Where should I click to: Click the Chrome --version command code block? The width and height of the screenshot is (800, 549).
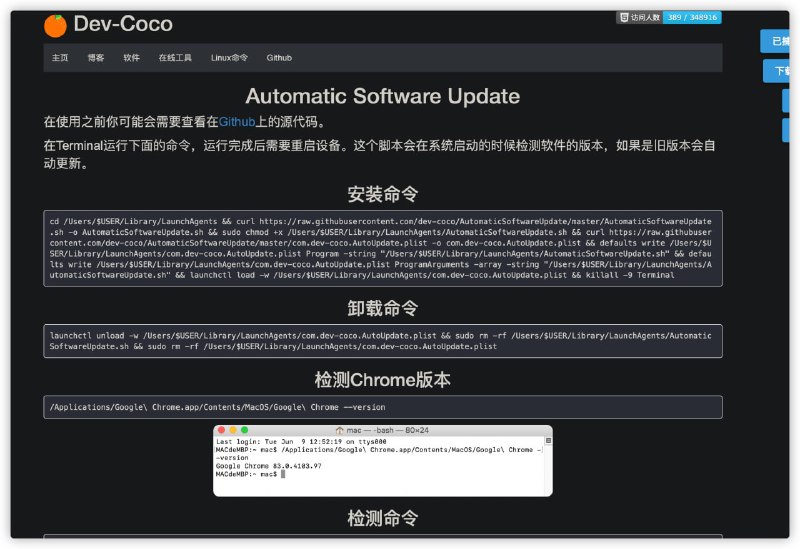383,407
